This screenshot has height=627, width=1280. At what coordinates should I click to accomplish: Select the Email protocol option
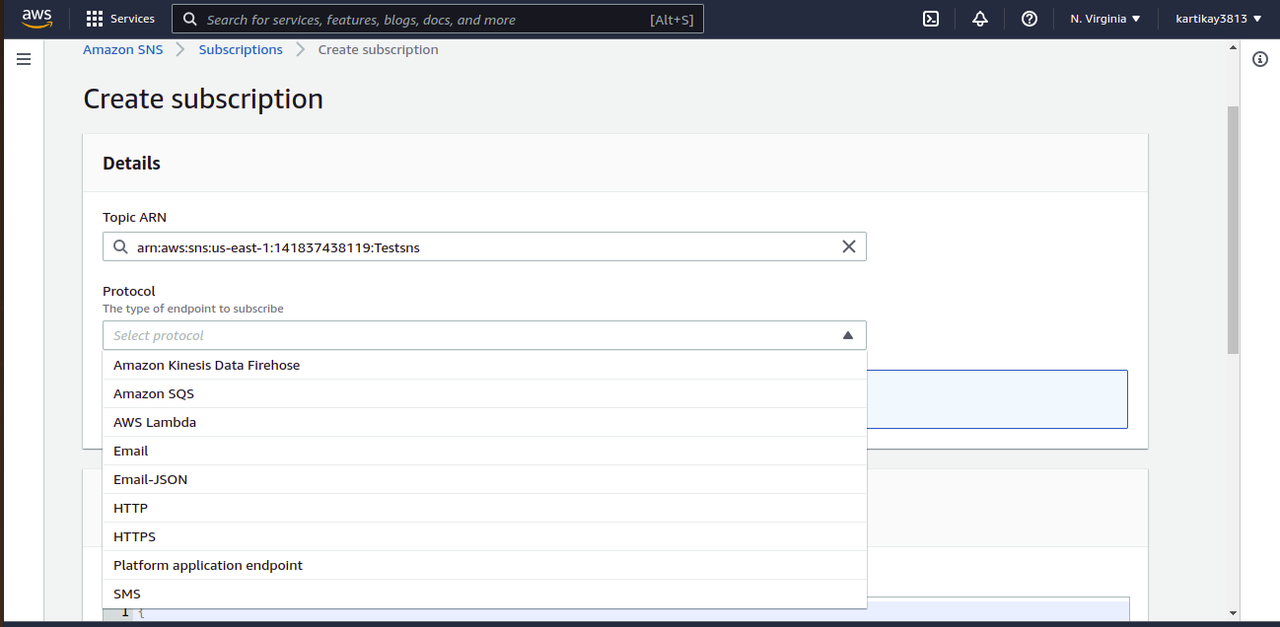click(484, 451)
